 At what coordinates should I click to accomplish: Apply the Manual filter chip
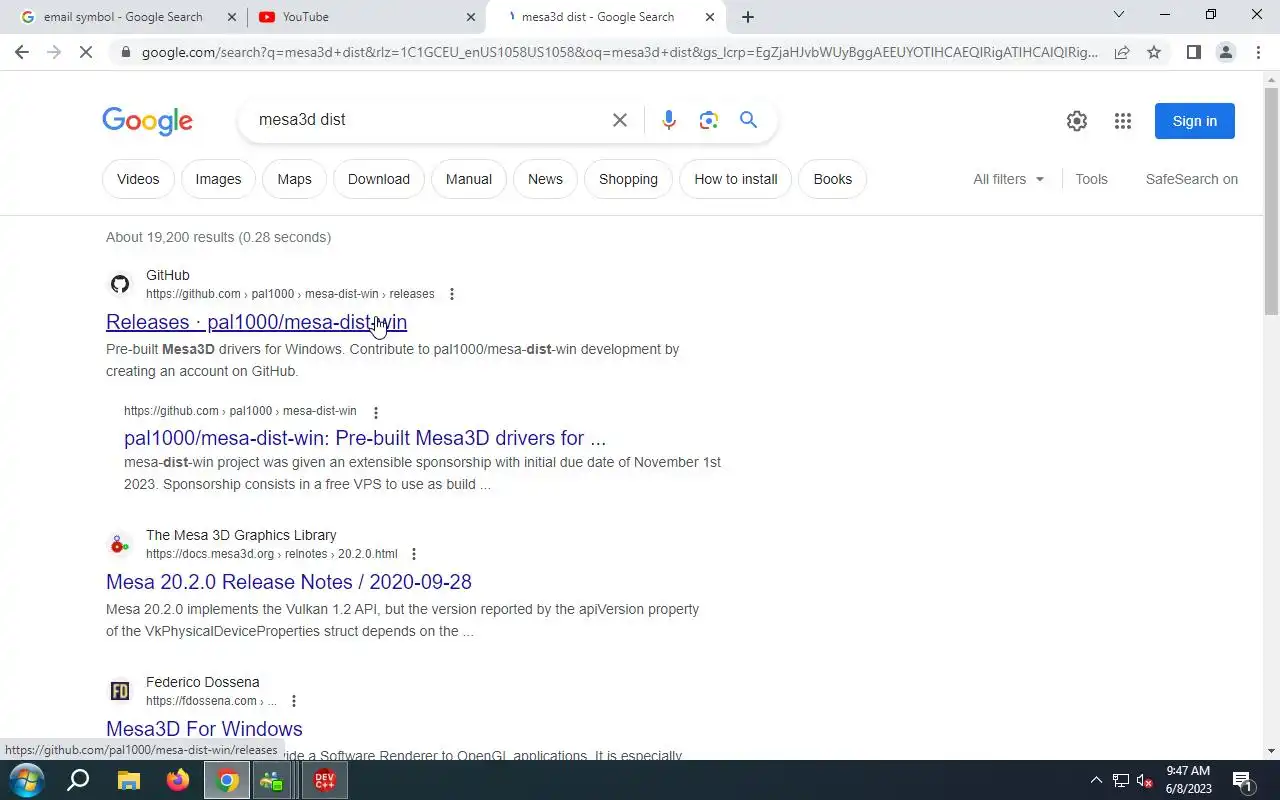(469, 179)
